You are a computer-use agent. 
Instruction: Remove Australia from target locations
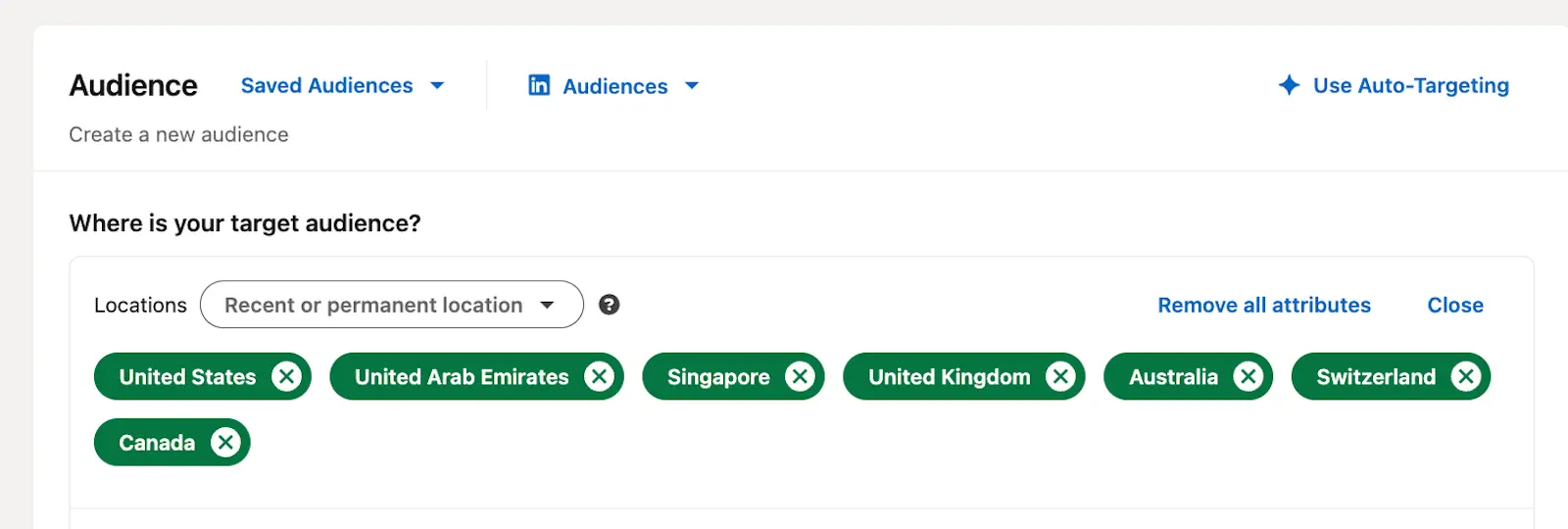(1248, 377)
